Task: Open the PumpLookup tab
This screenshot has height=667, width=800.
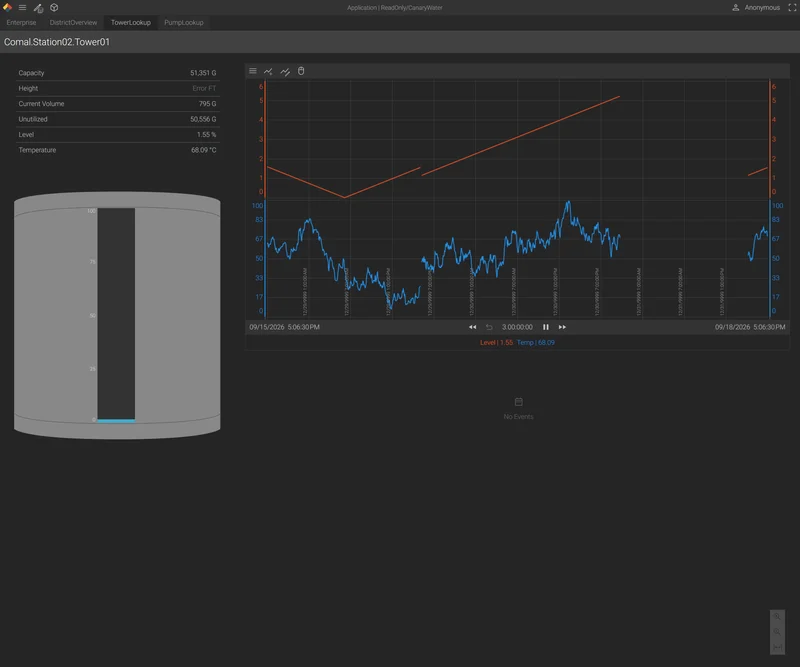Action: pyautogui.click(x=184, y=22)
